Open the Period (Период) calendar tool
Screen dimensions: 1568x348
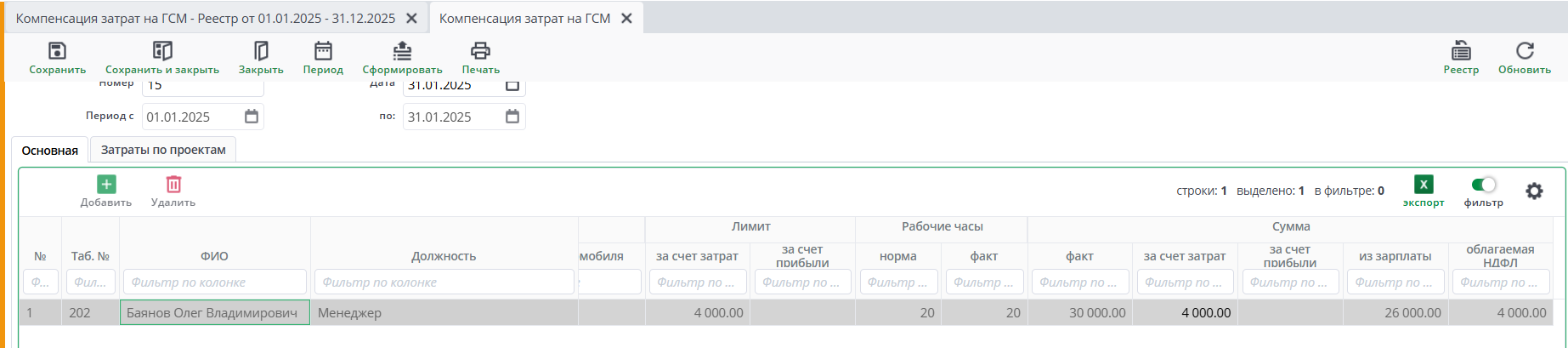click(x=323, y=51)
